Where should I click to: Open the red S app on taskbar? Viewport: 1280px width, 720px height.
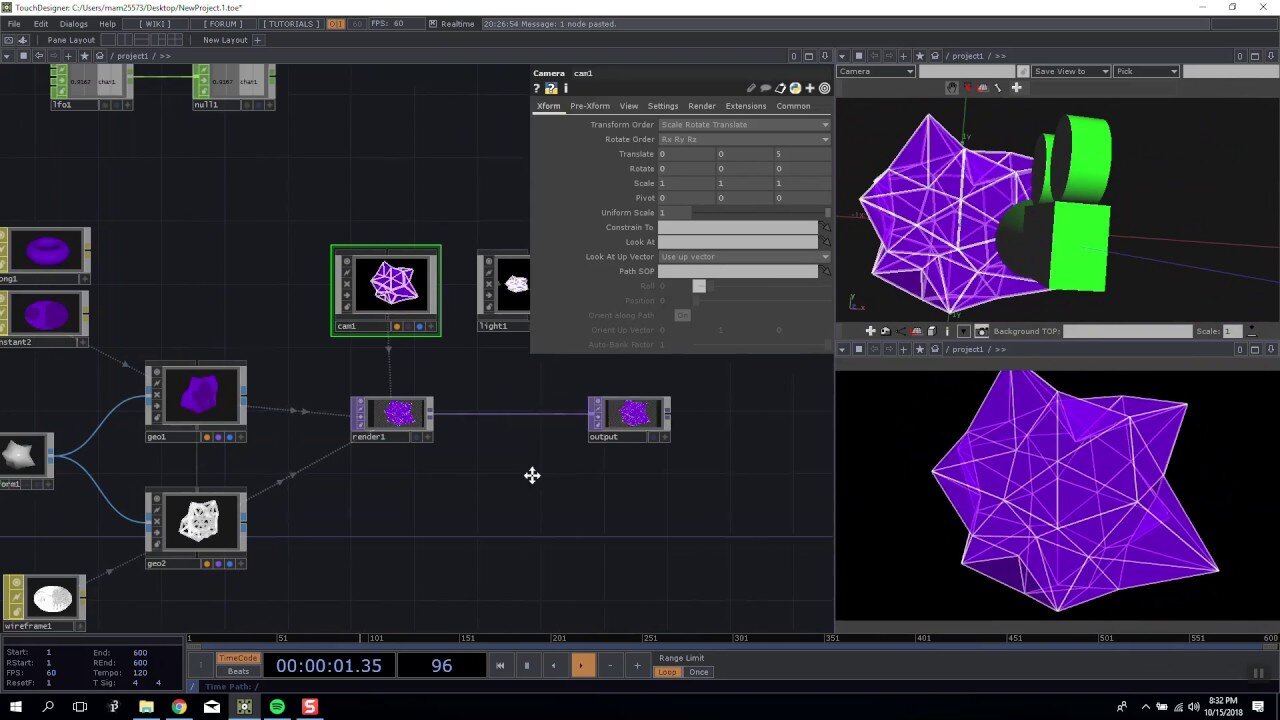tap(310, 707)
